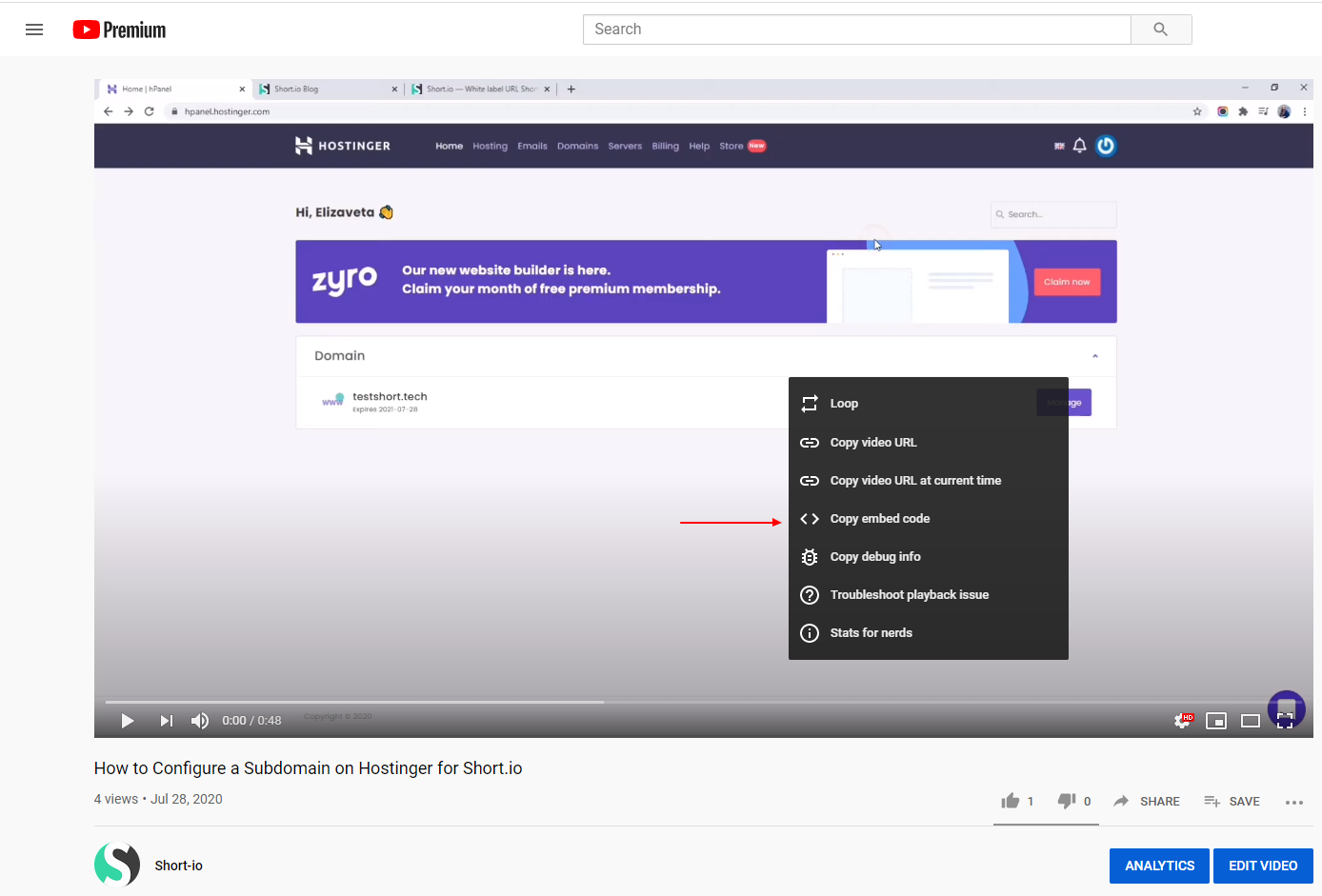Click the extensions puzzle icon in recorded browser
The height and width of the screenshot is (896, 1322).
[x=1243, y=111]
